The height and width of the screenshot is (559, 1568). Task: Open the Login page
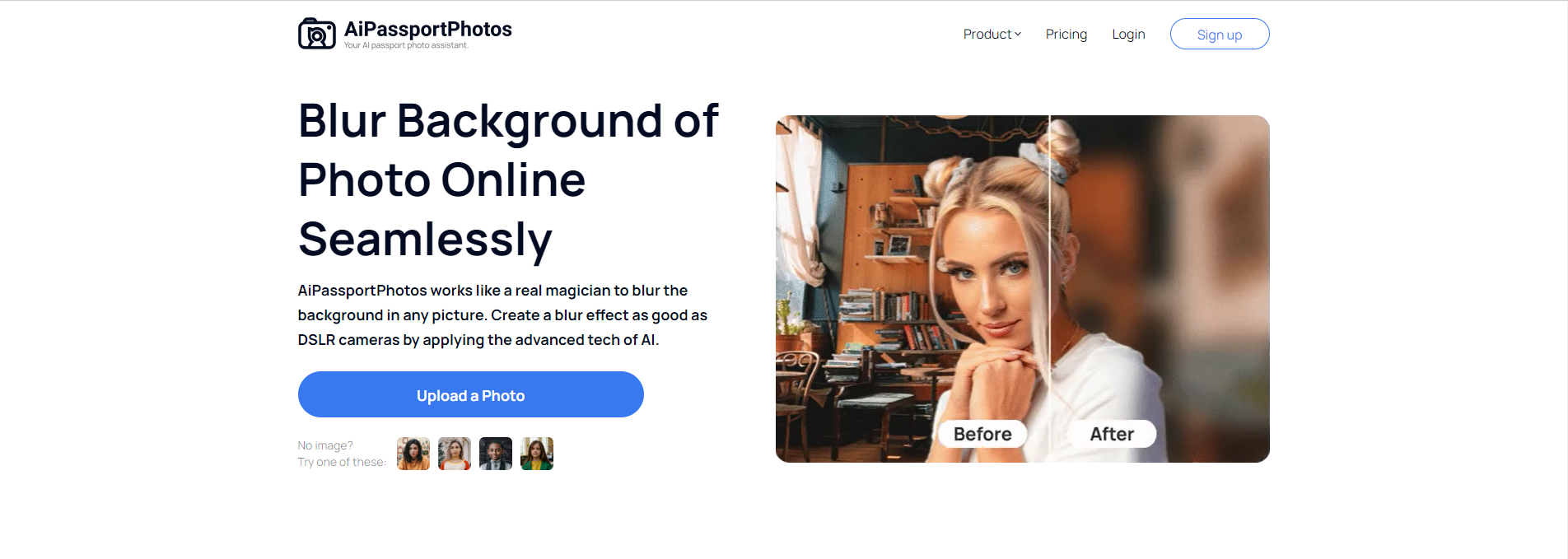(x=1128, y=34)
